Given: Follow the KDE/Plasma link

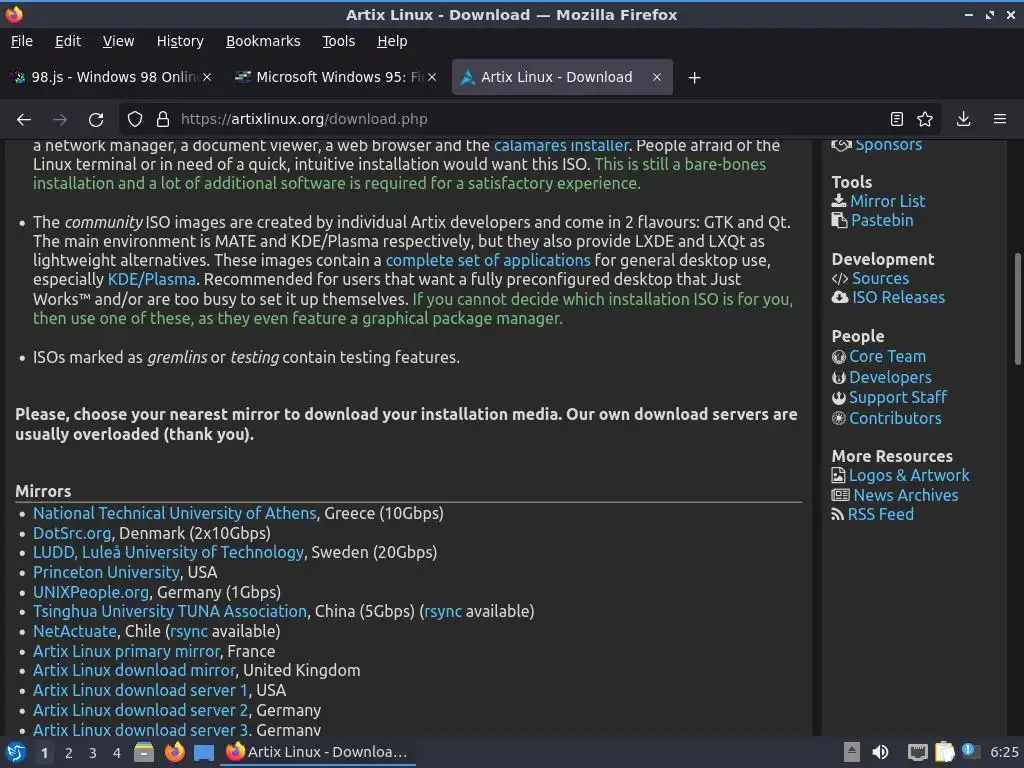Looking at the screenshot, I should [x=152, y=280].
